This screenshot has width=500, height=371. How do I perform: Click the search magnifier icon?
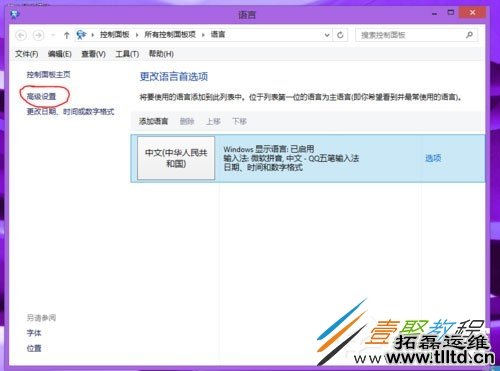(469, 35)
